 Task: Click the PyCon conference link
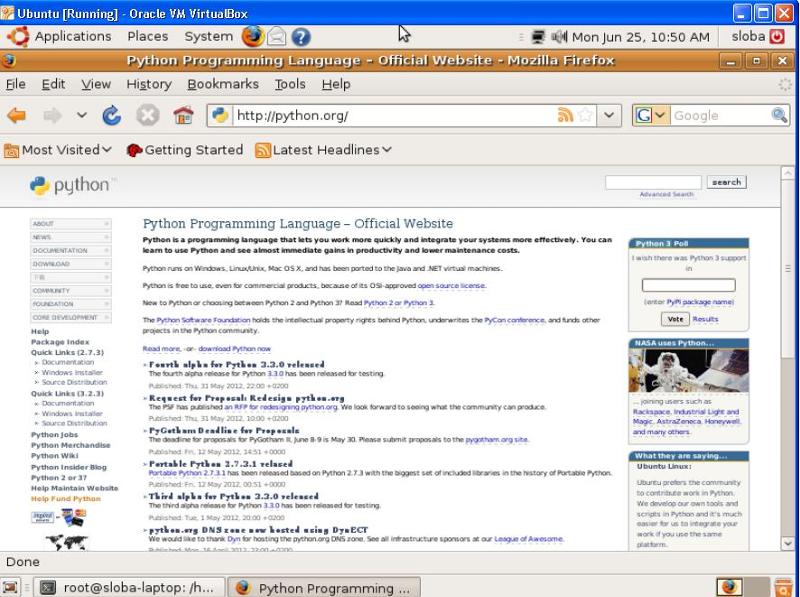[514, 320]
